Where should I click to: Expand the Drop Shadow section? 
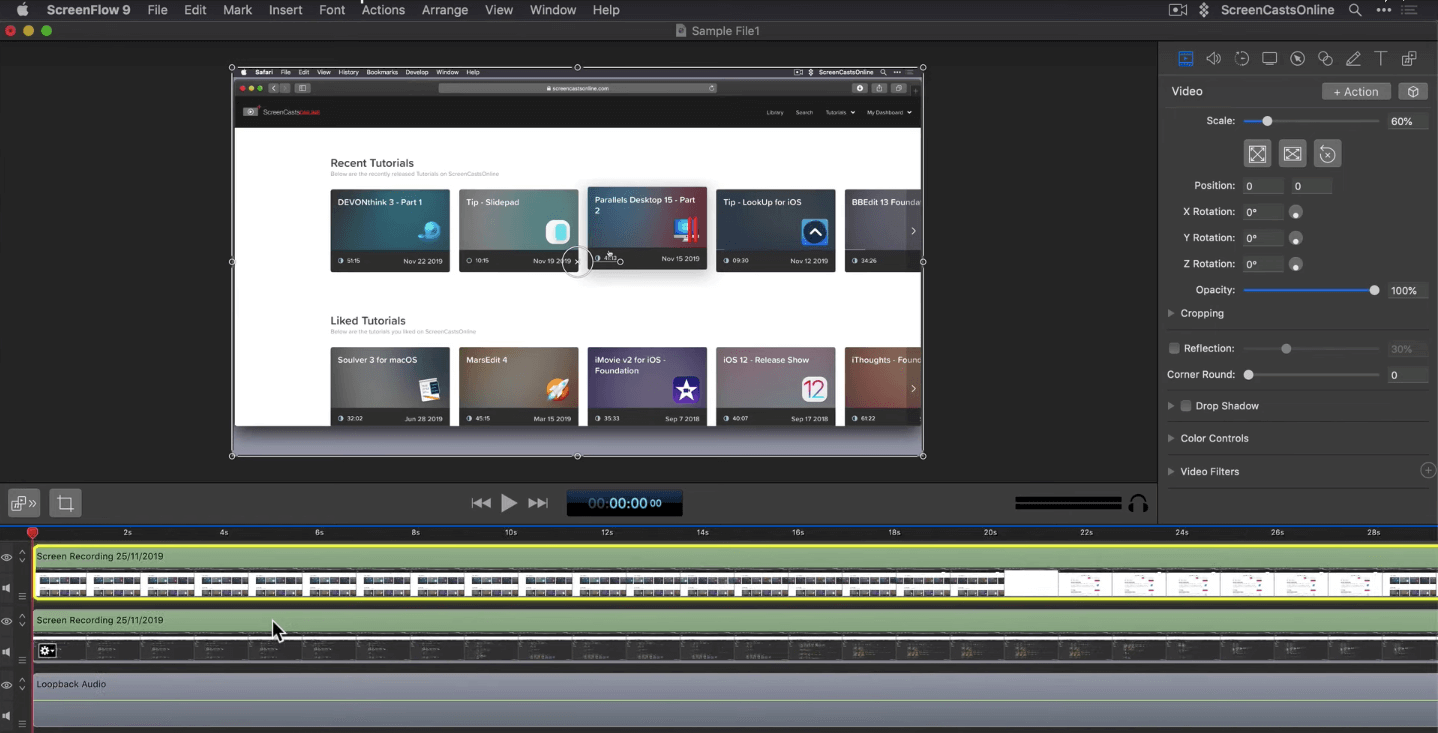click(x=1171, y=406)
